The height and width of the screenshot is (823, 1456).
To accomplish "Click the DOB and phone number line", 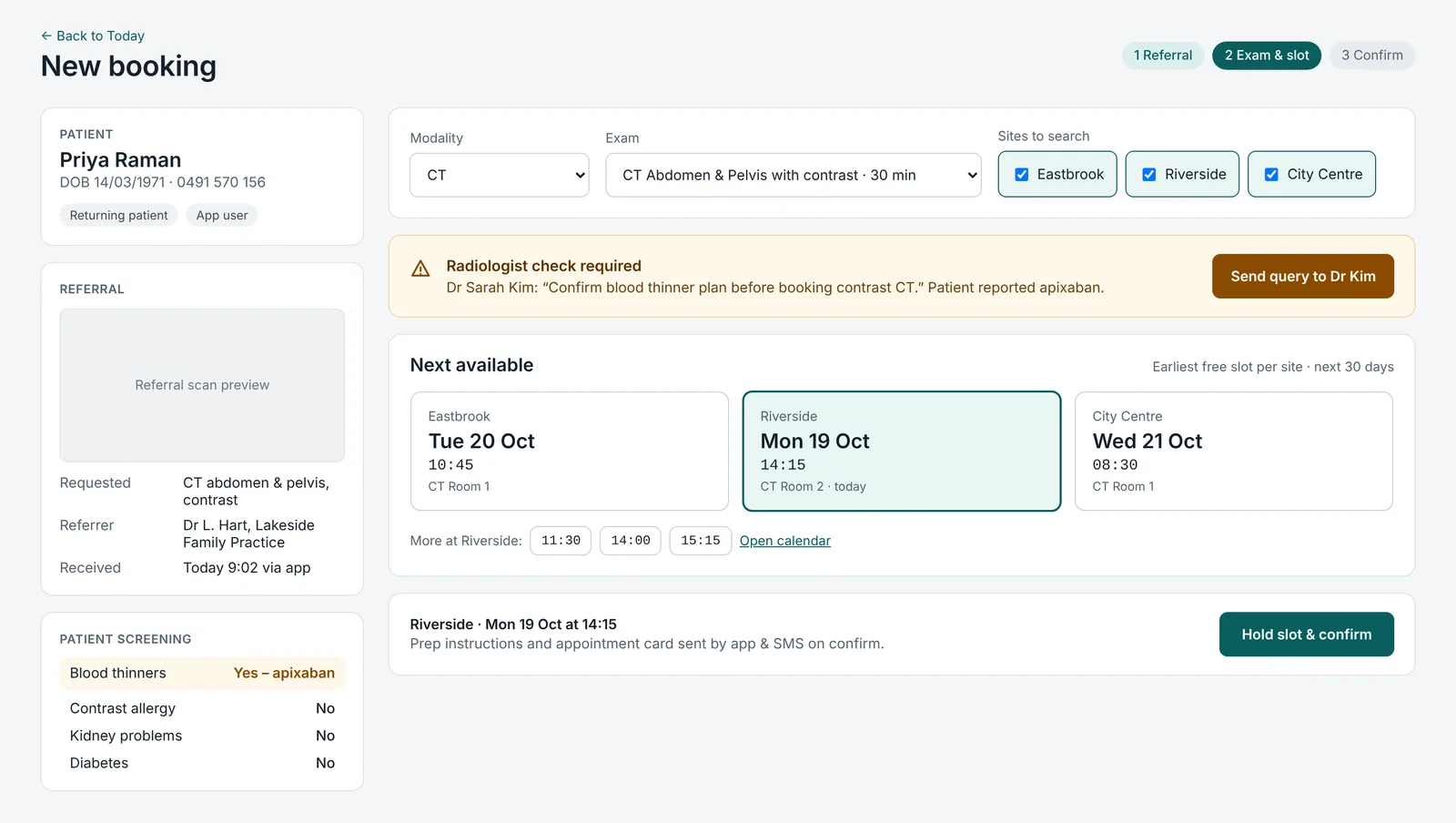I will [x=163, y=182].
